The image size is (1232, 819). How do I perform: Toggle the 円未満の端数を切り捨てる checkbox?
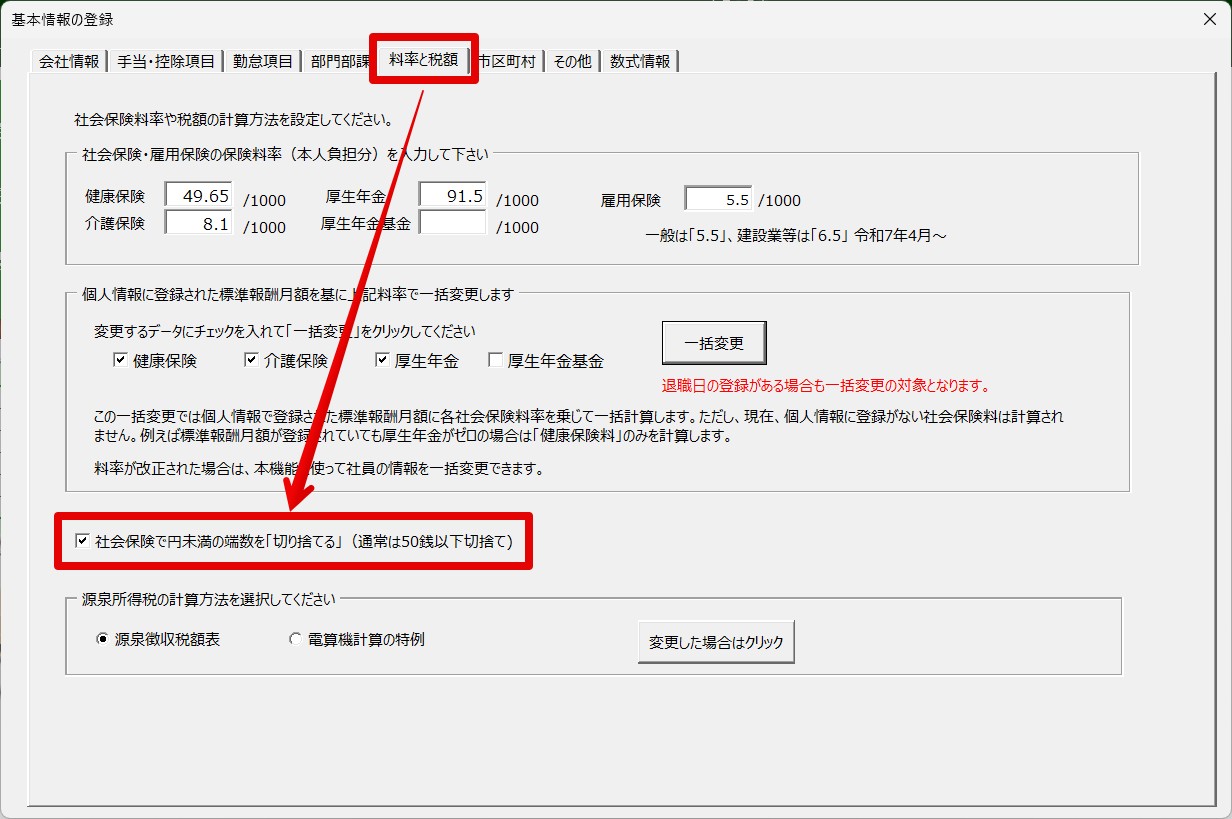[x=83, y=542]
